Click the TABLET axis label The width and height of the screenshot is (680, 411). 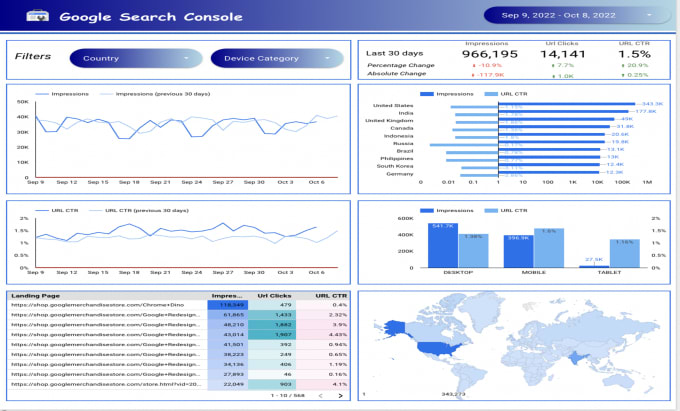(x=609, y=272)
